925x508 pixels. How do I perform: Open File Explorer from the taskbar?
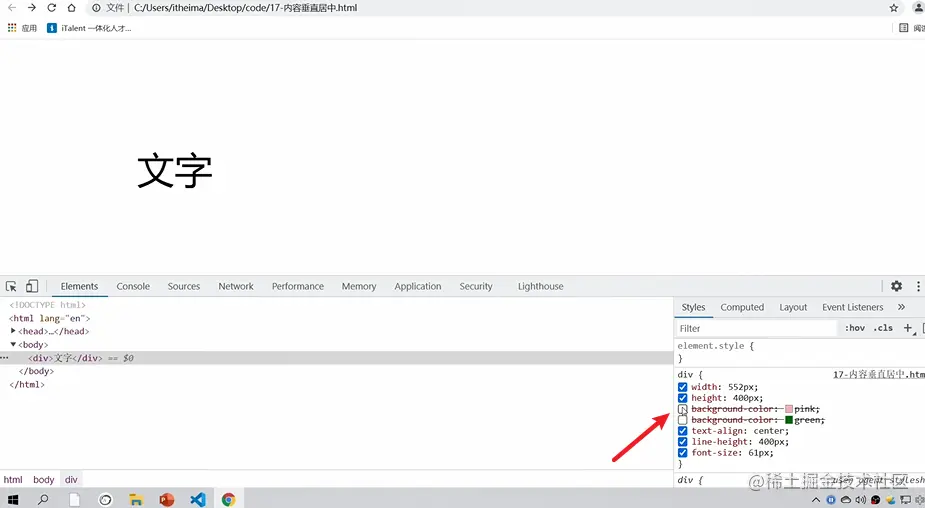point(136,500)
